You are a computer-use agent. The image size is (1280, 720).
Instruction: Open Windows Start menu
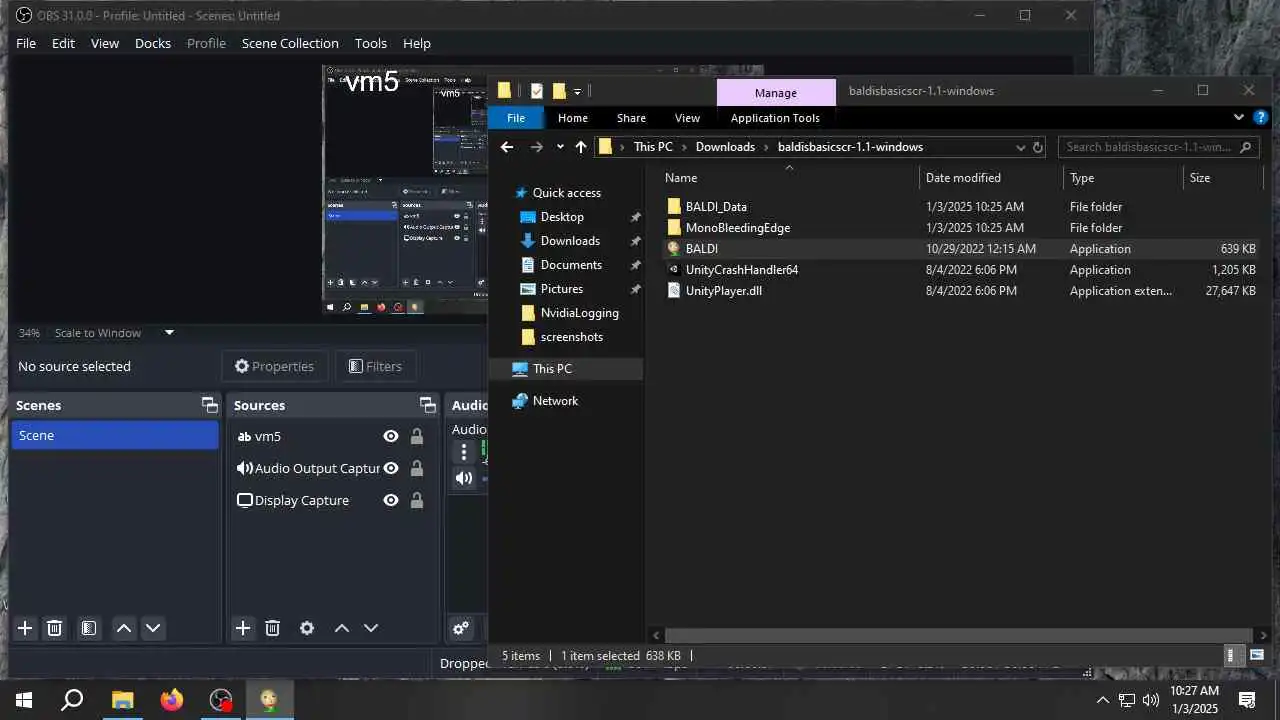24,700
